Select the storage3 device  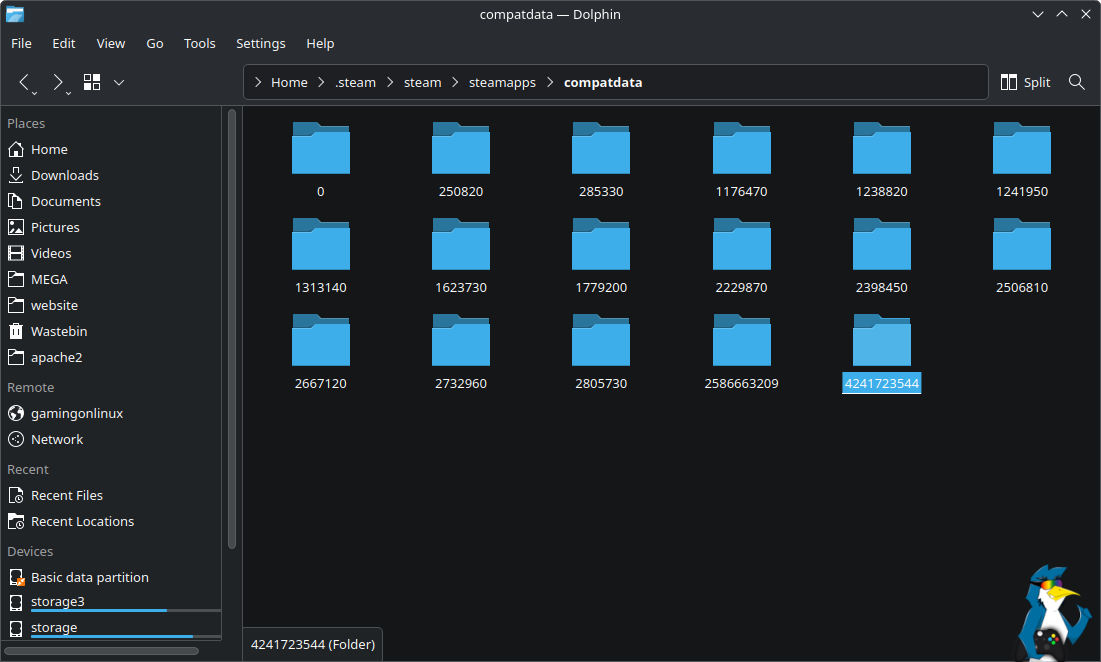click(x=56, y=602)
